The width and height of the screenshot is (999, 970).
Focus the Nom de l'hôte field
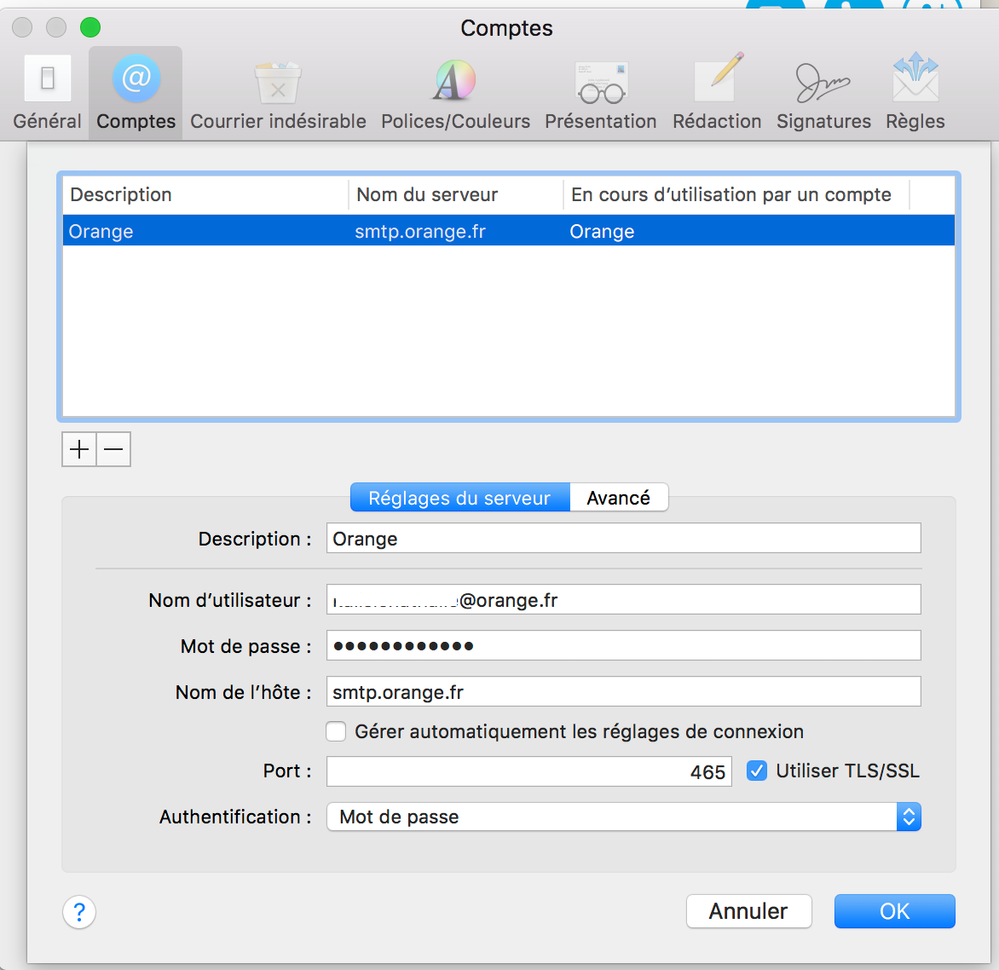(x=623, y=691)
